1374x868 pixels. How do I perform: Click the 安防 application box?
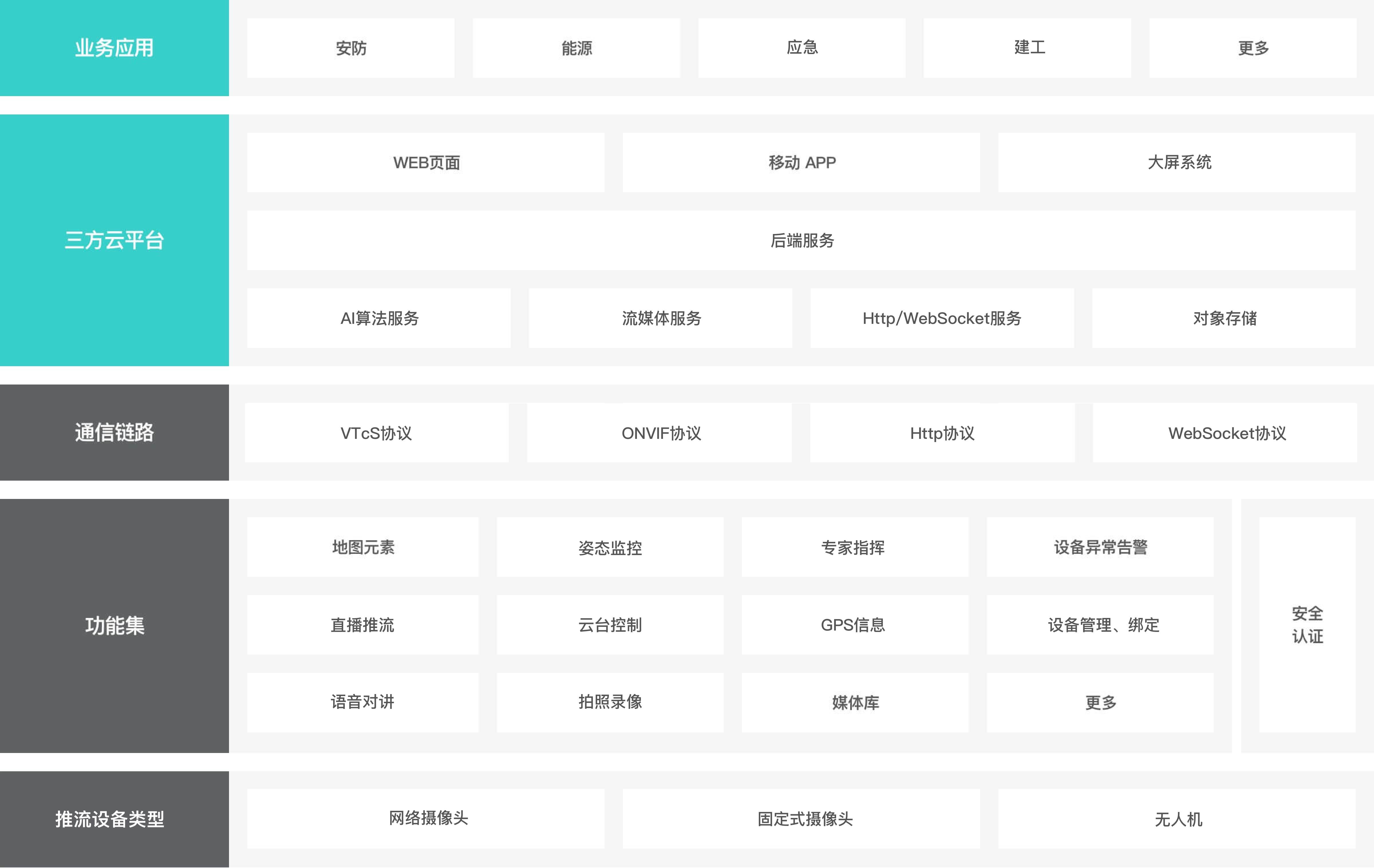[350, 48]
